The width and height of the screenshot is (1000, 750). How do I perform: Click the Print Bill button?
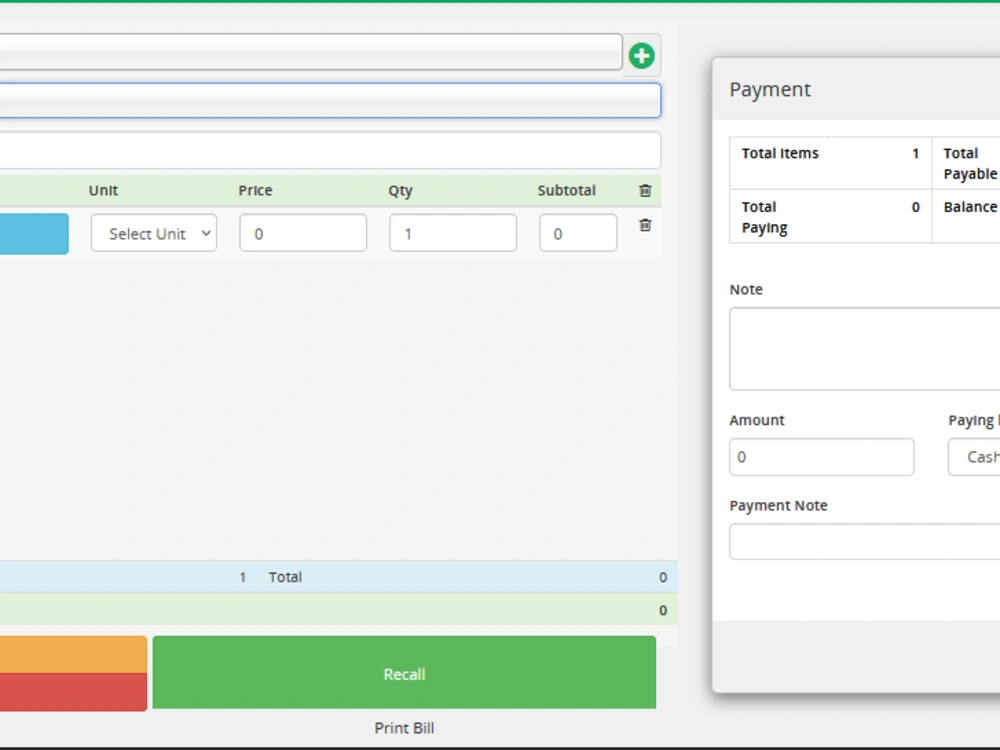pyautogui.click(x=404, y=728)
